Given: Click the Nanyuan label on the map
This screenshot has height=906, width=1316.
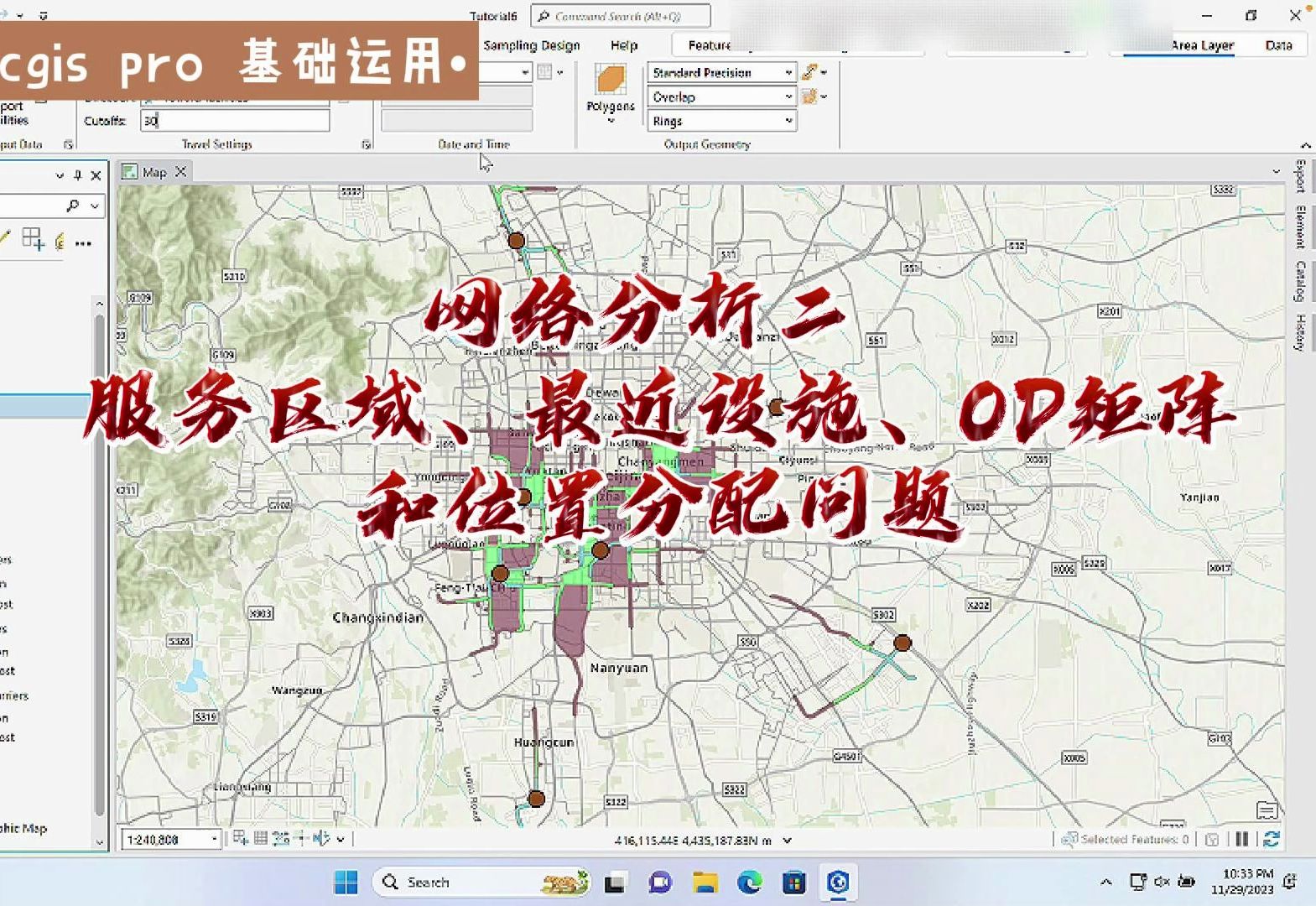Looking at the screenshot, I should coord(619,668).
